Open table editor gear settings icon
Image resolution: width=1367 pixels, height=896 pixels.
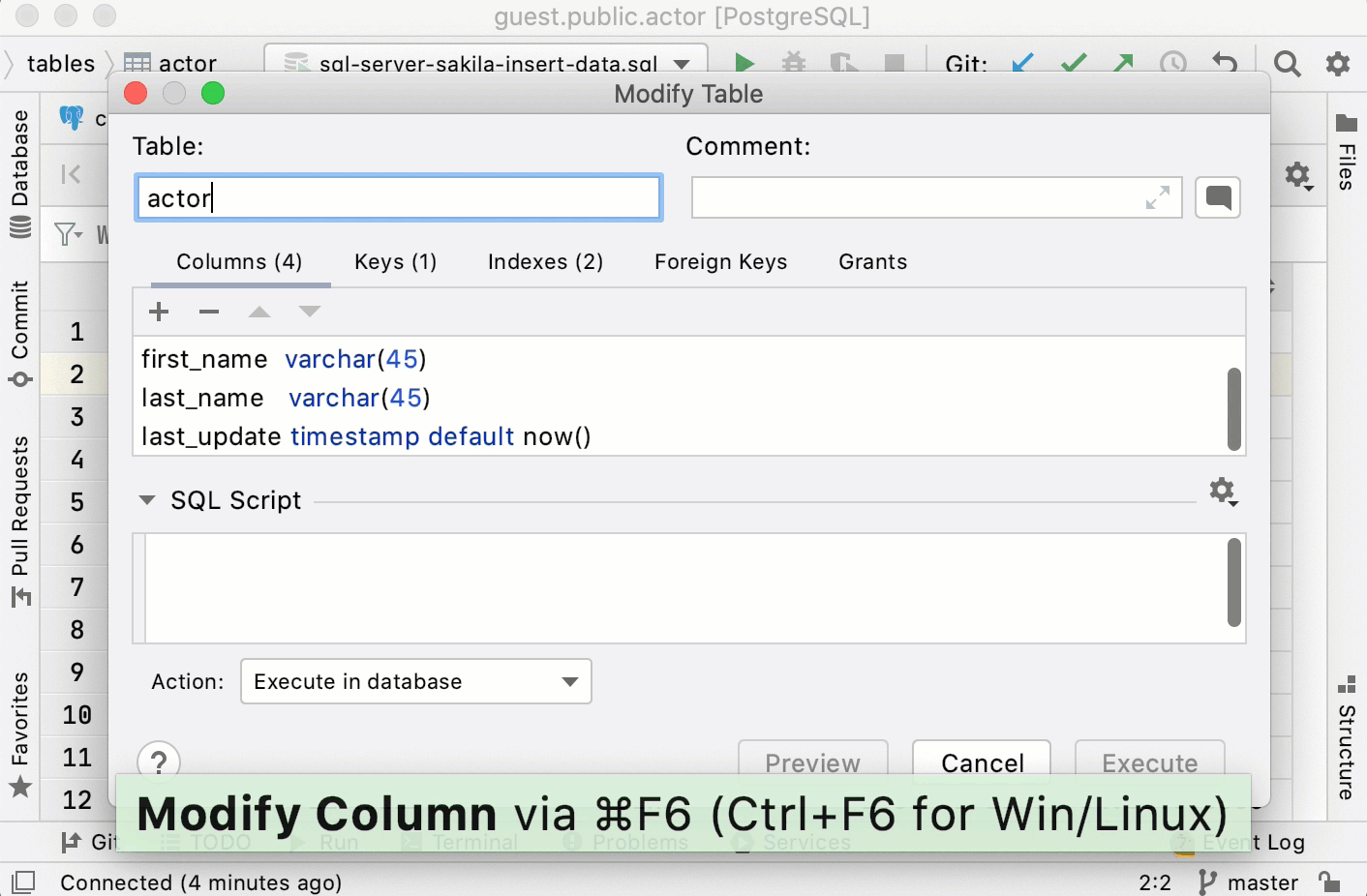pyautogui.click(x=1298, y=175)
